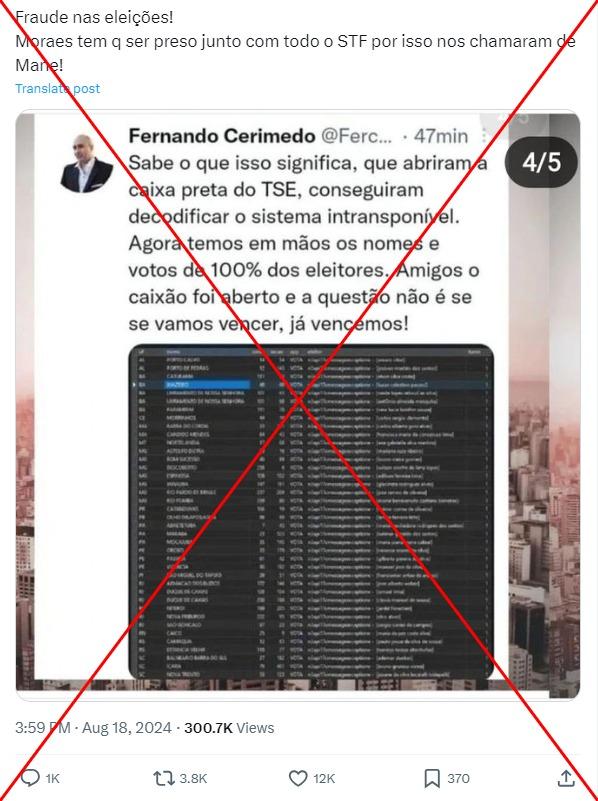Click Fernando Cerimedo's profile avatar
The width and height of the screenshot is (598, 801).
(87, 163)
